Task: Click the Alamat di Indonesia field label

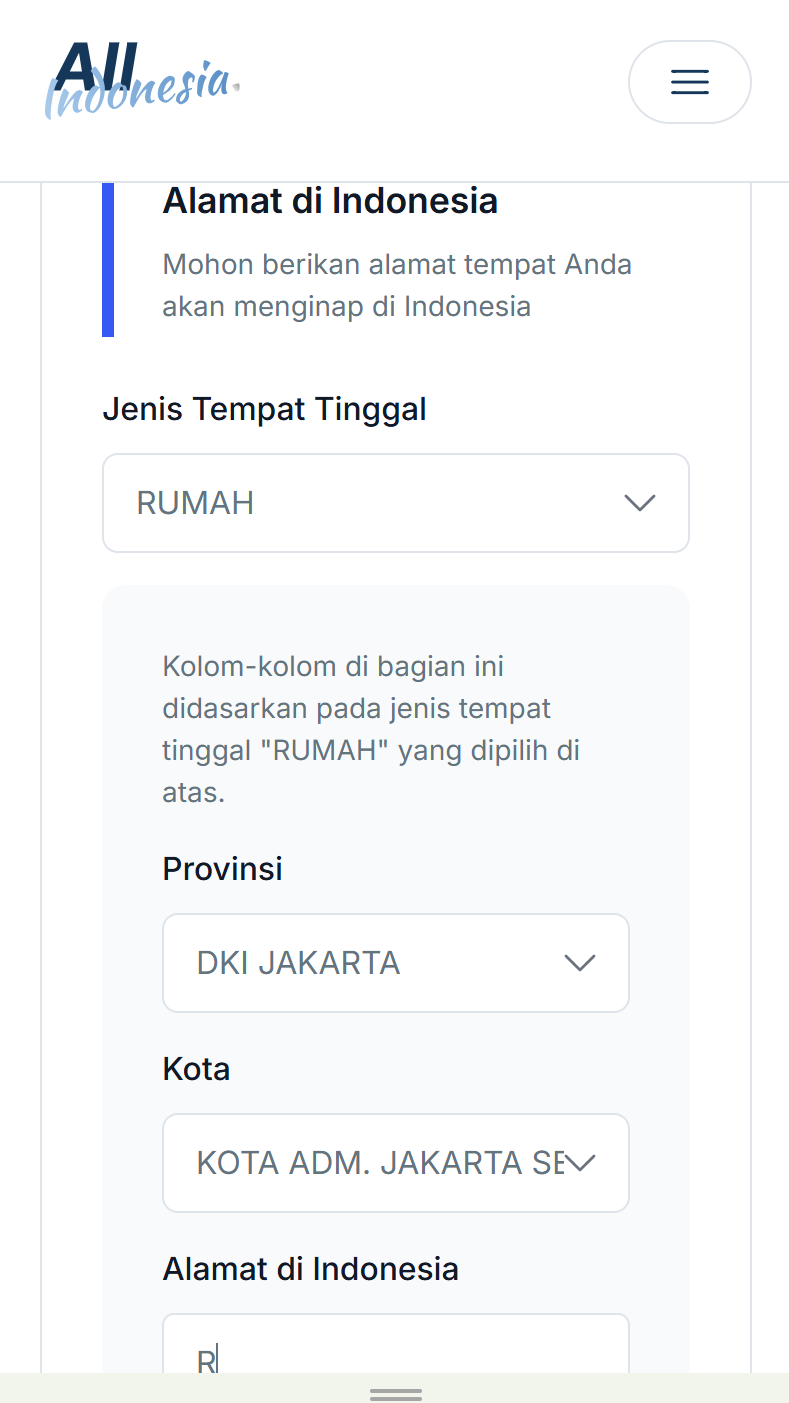Action: point(310,1269)
